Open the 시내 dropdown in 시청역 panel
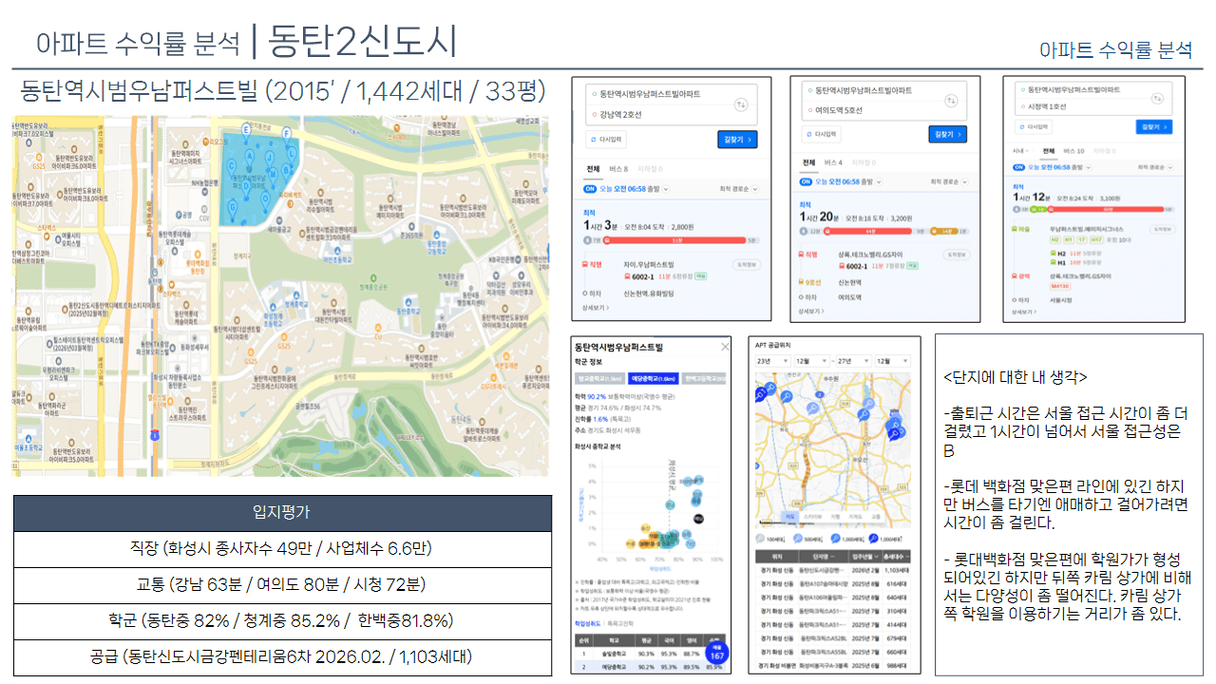 click(1020, 151)
